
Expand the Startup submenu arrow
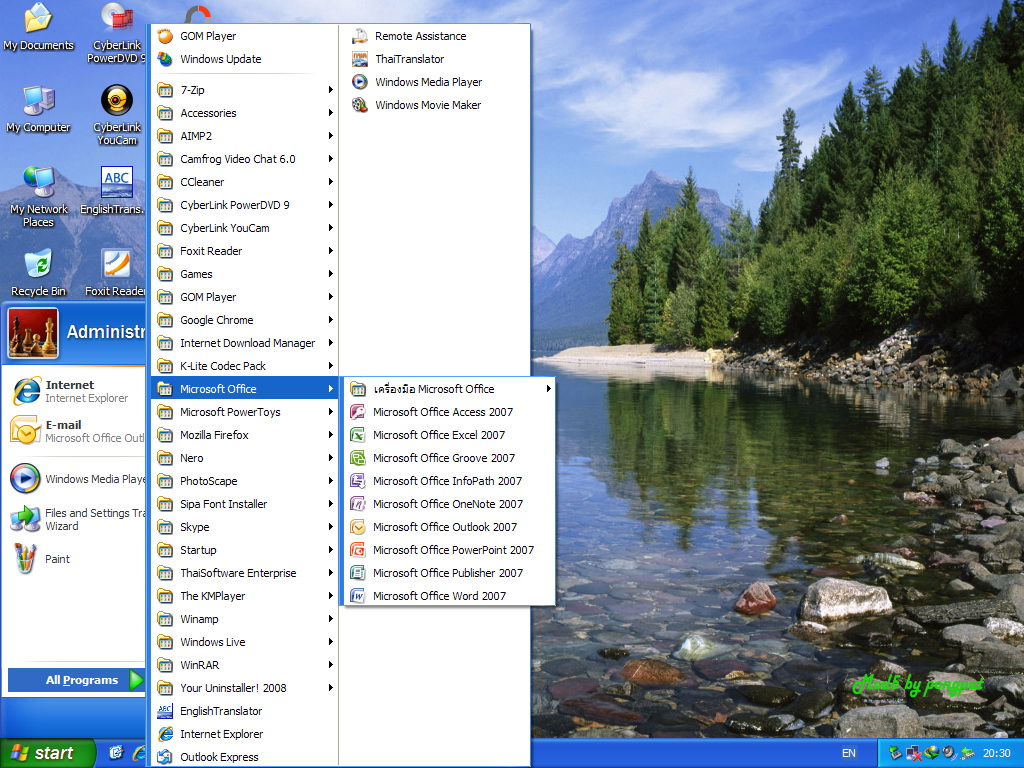tap(330, 550)
